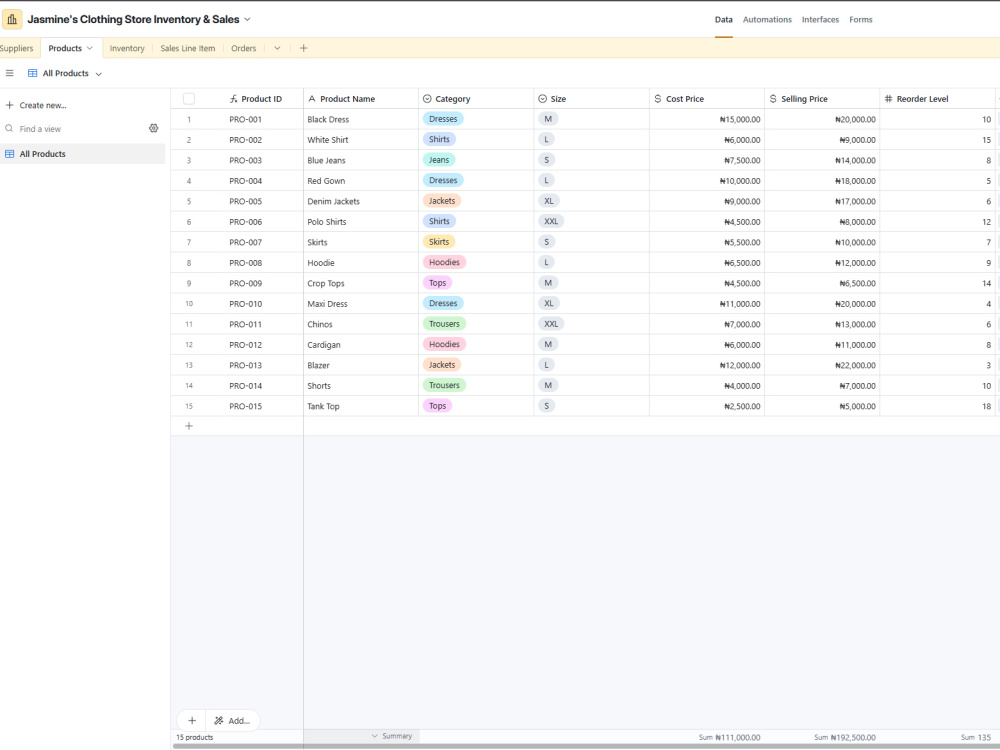The height and width of the screenshot is (750, 1000).
Task: Click the currency icon in the Selling Price header
Action: pyautogui.click(x=773, y=99)
